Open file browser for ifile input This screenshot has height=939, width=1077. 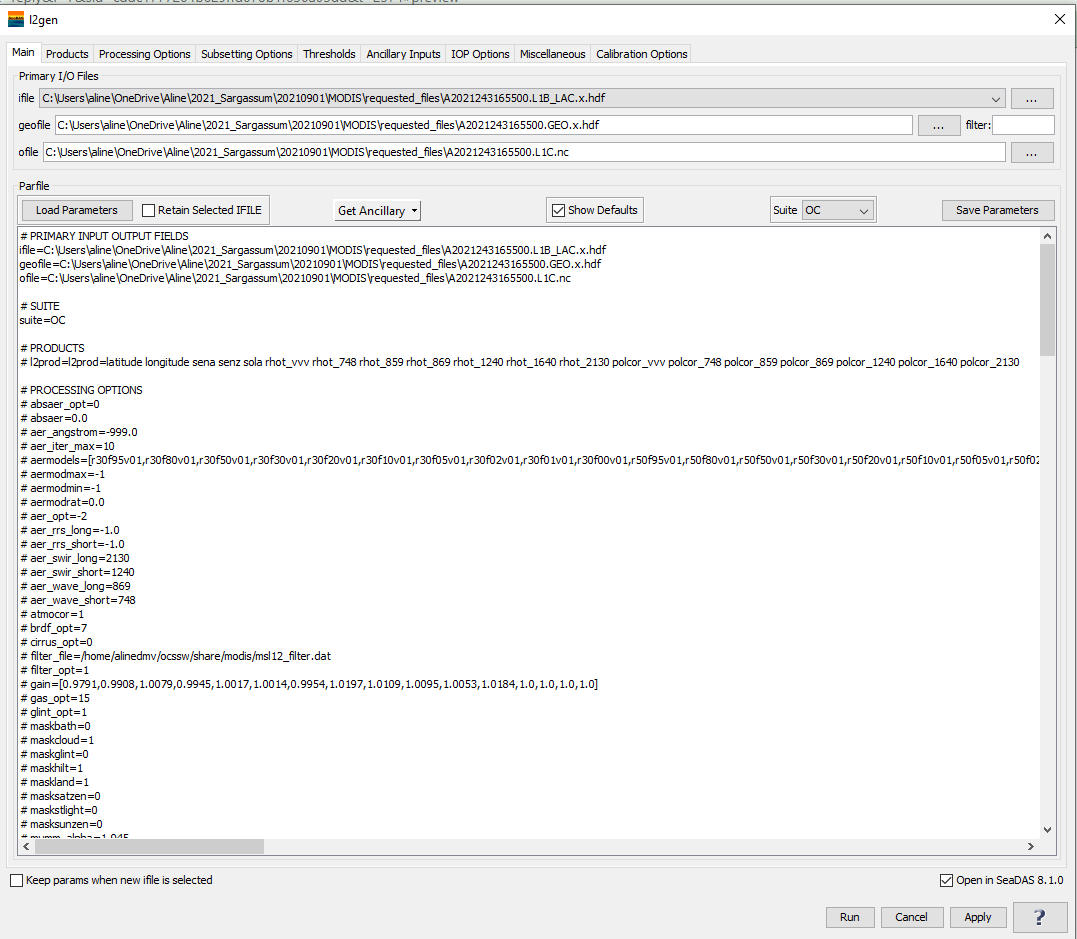pyautogui.click(x=1031, y=98)
